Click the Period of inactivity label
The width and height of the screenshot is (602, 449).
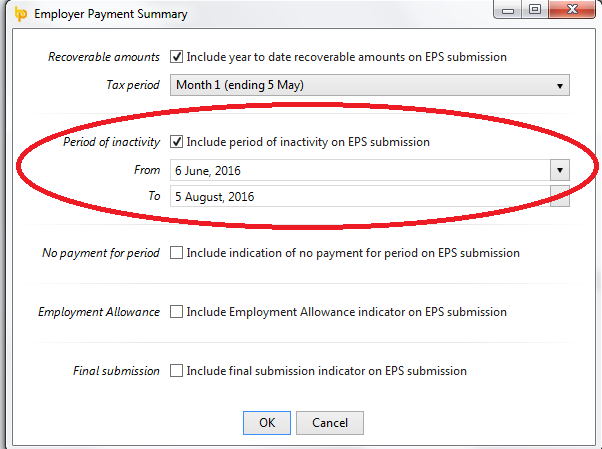coord(111,142)
